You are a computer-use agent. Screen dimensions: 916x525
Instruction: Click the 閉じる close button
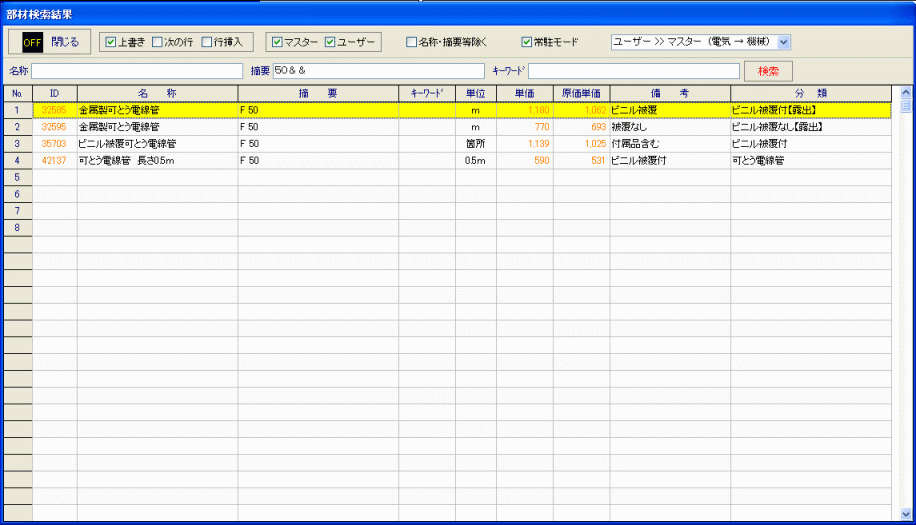click(50, 42)
